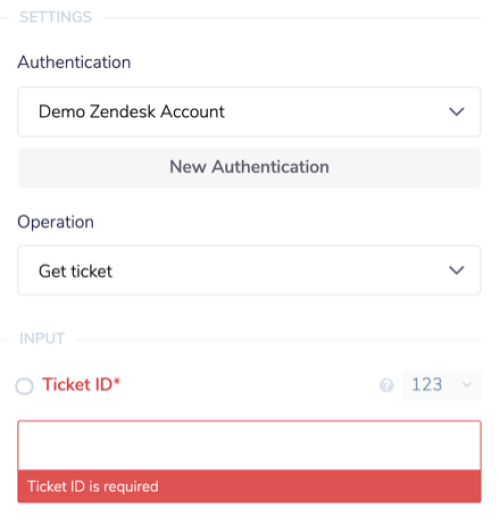Click the chevron arrow in Operation box
The image size is (500, 523).
(457, 270)
